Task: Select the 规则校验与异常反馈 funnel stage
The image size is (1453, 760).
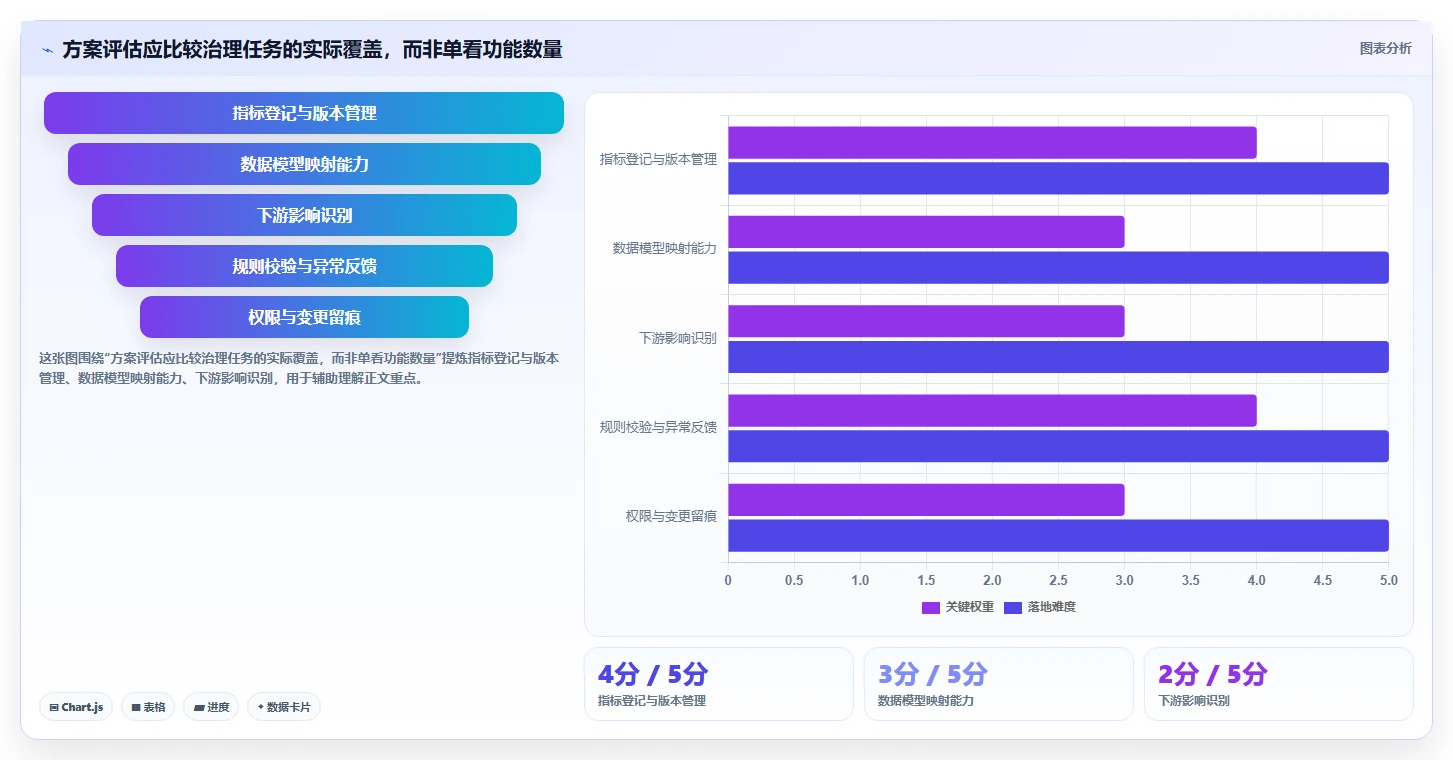Action: [x=304, y=266]
